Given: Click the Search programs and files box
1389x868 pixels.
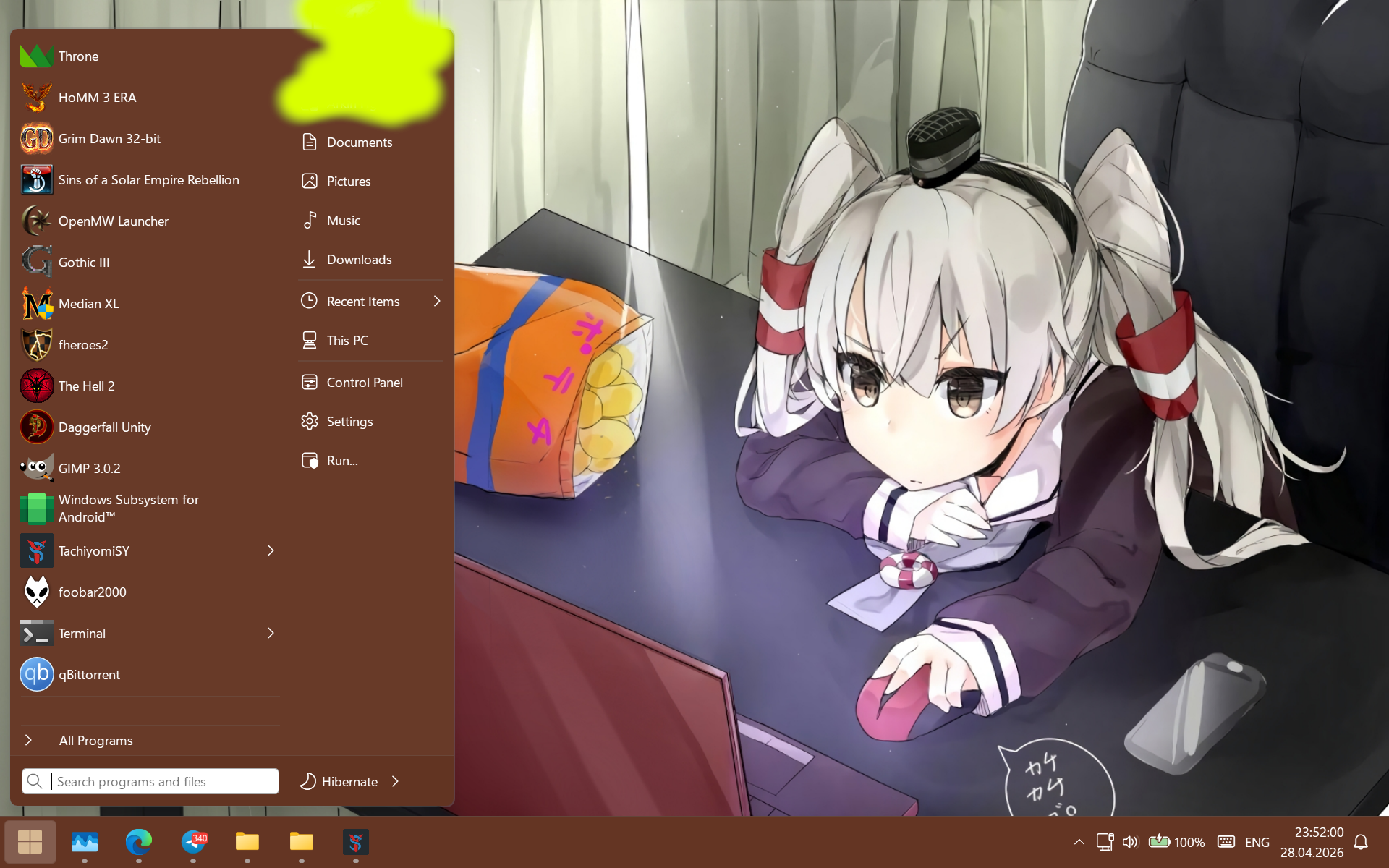Looking at the screenshot, I should point(150,782).
